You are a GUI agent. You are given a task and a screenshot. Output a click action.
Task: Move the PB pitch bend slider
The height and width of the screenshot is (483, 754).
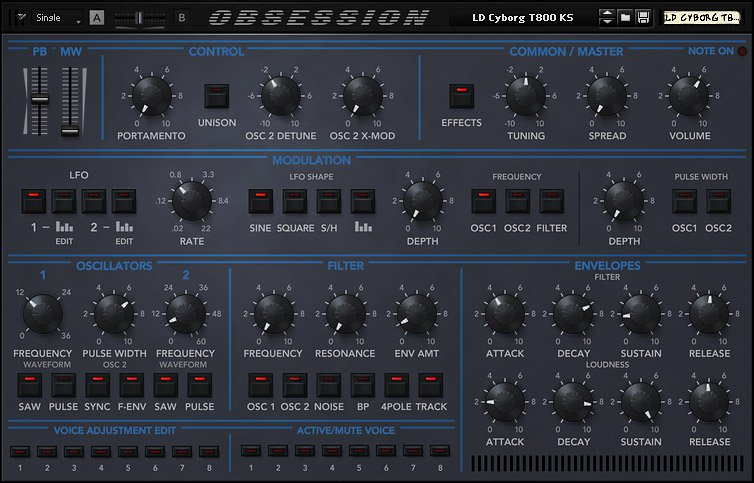[x=39, y=101]
